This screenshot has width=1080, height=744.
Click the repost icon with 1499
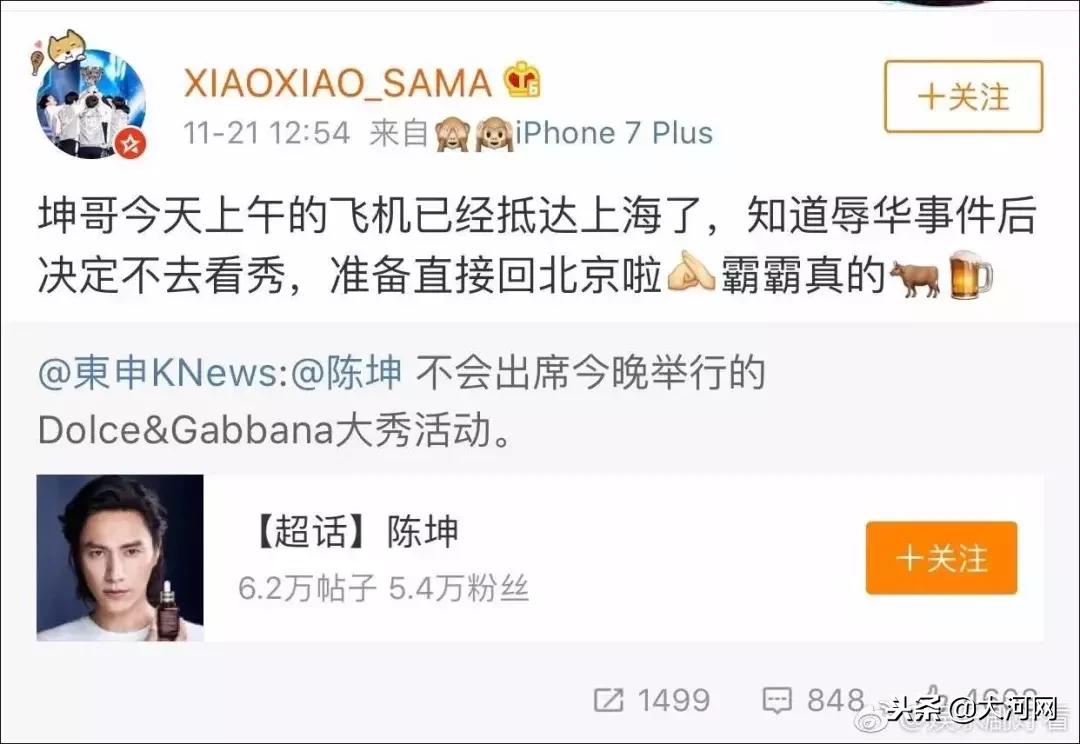(609, 701)
